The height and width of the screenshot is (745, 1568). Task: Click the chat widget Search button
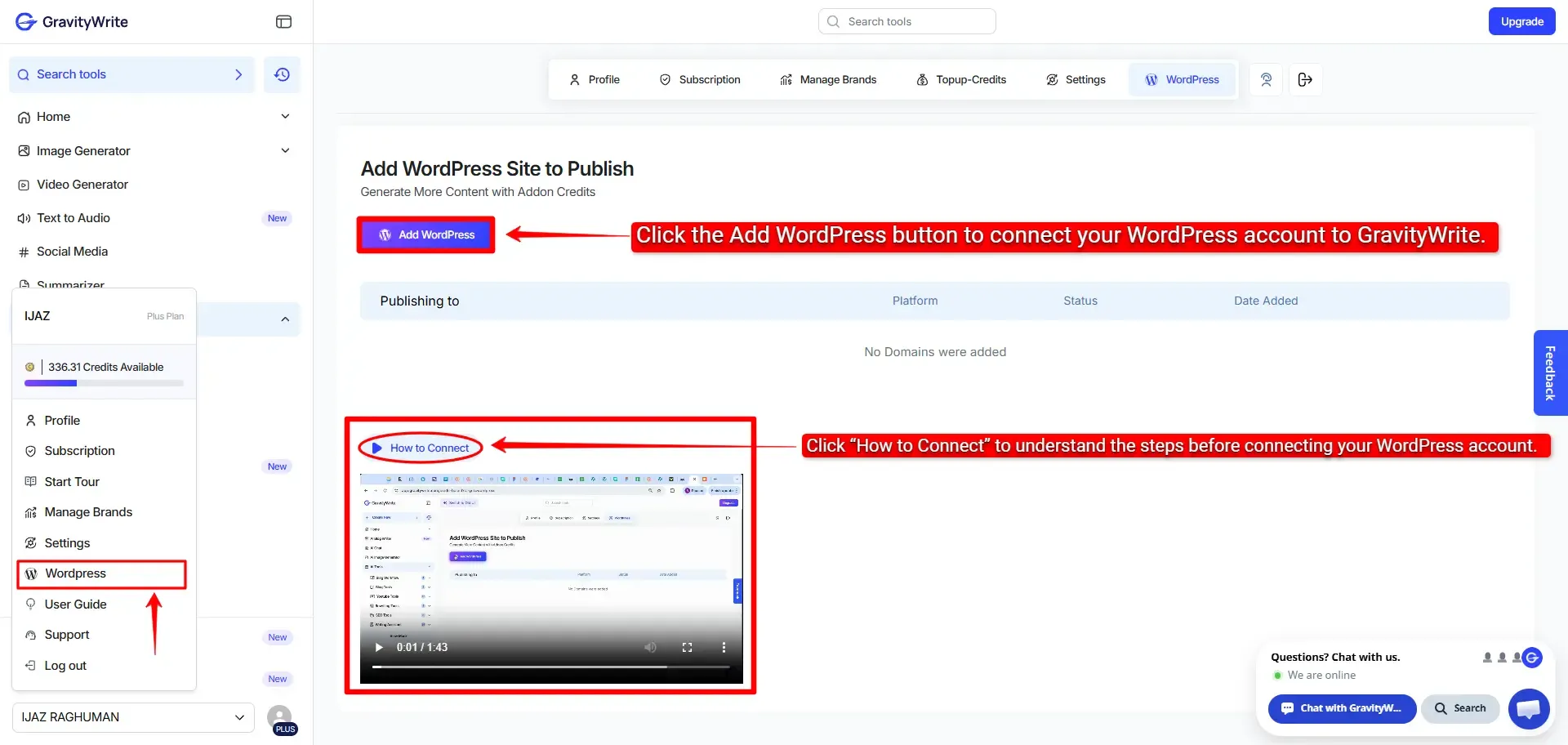click(1460, 708)
